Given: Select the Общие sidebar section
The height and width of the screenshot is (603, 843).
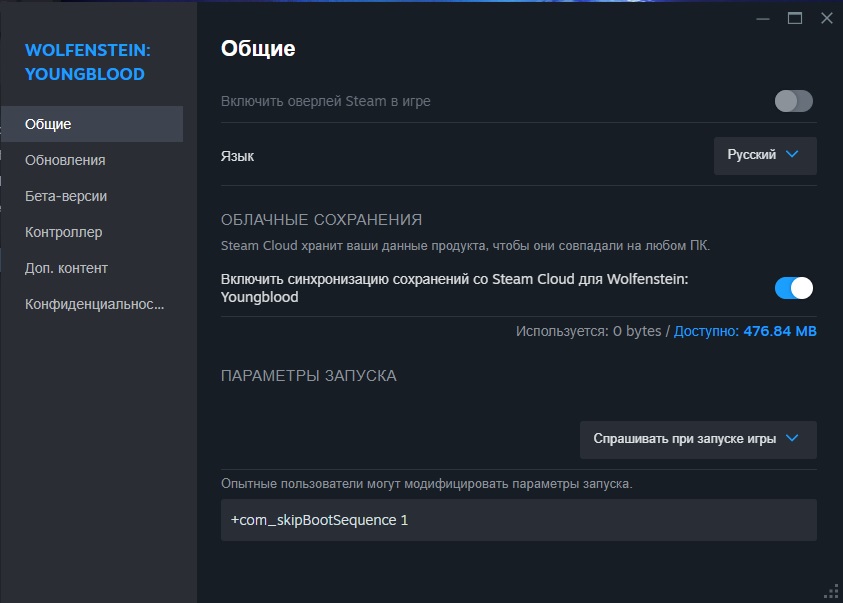Looking at the screenshot, I should click(92, 124).
